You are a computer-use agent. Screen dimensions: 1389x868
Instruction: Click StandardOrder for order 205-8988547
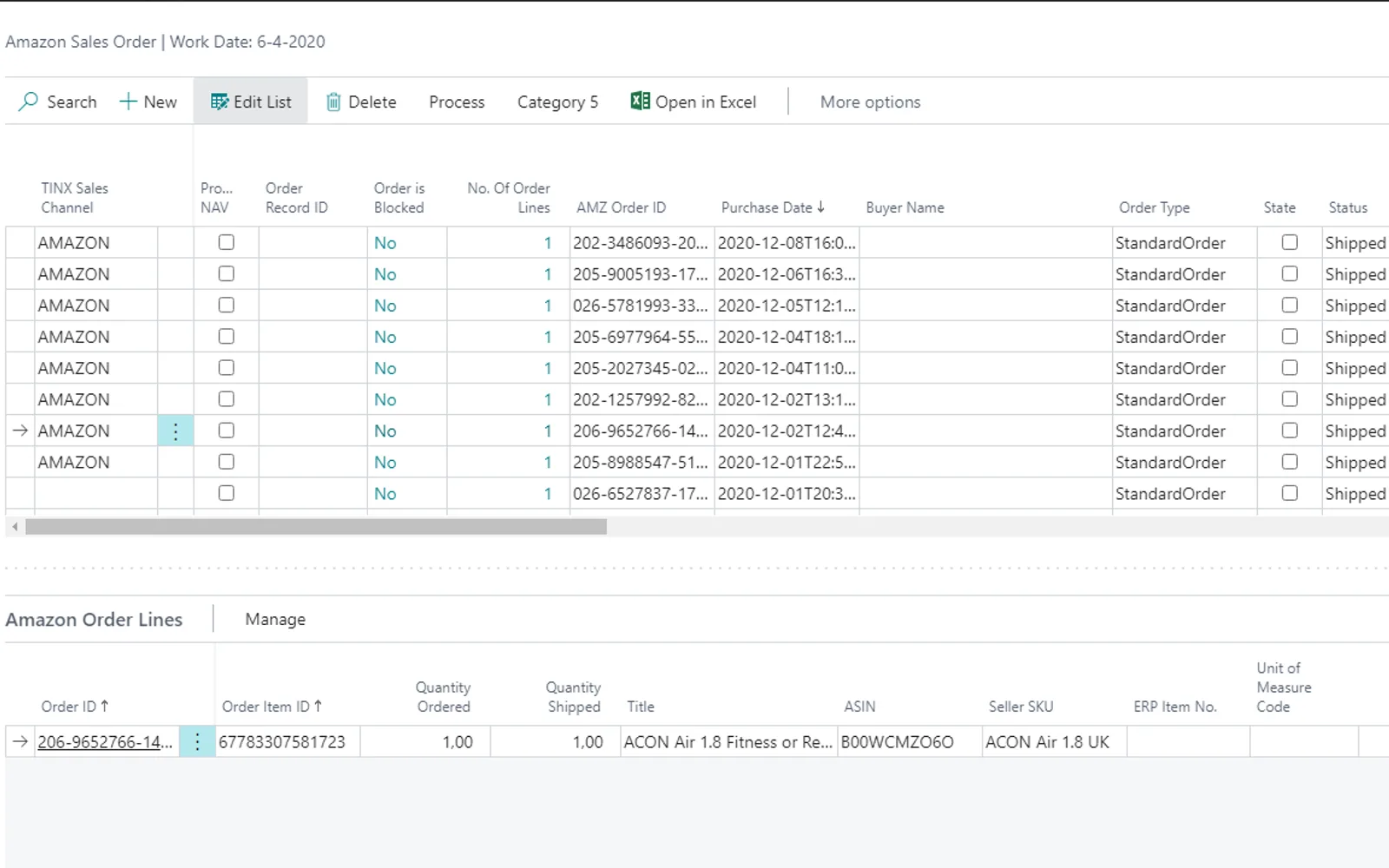click(x=1170, y=463)
